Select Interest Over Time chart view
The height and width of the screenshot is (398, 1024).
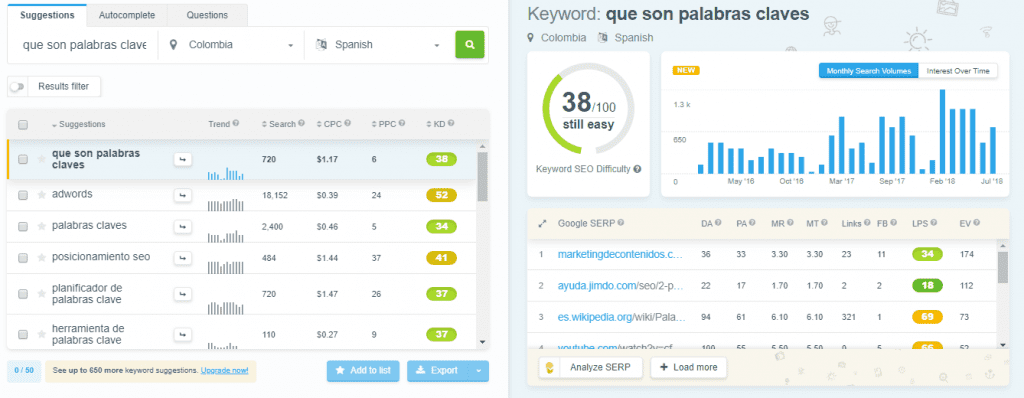point(958,71)
